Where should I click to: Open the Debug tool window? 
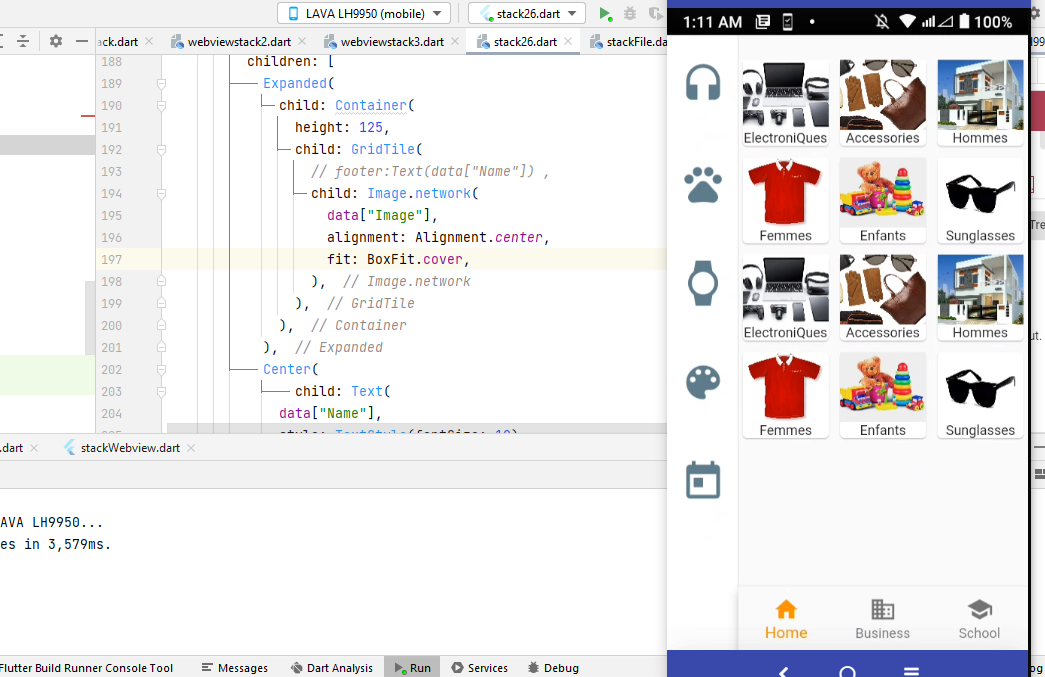click(553, 668)
